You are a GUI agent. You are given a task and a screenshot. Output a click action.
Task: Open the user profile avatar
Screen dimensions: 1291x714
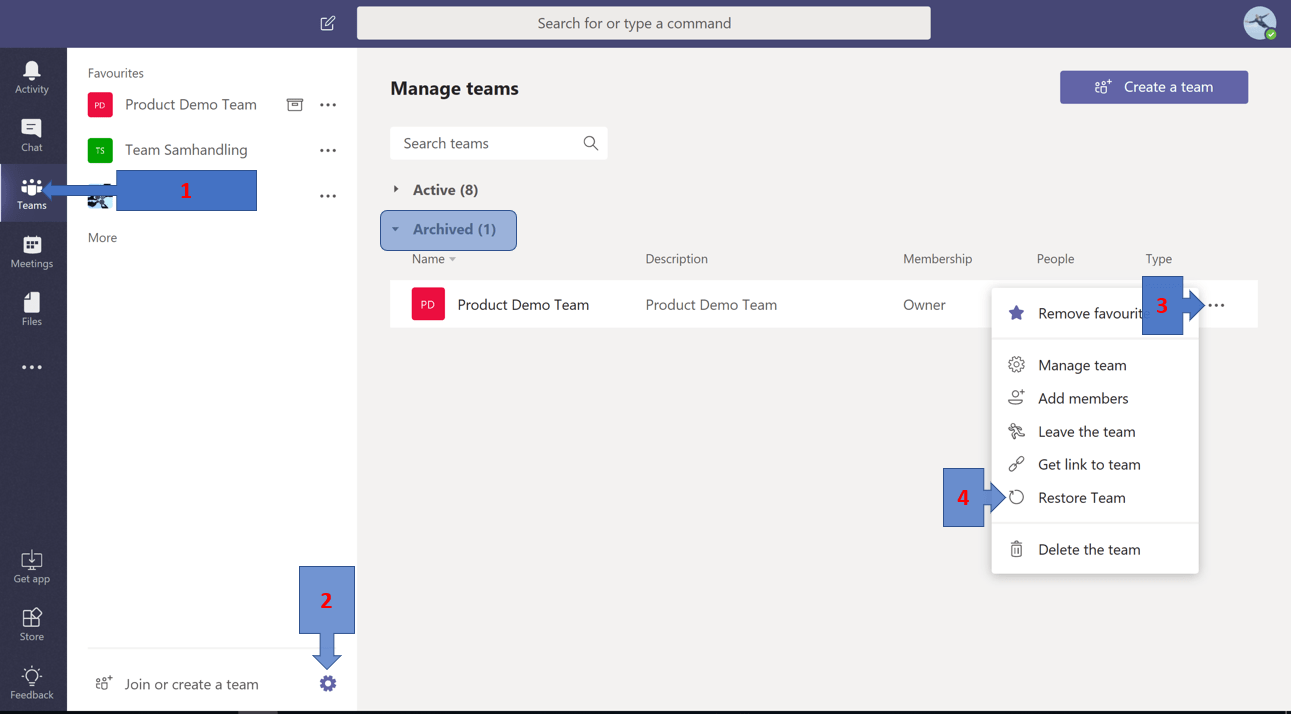click(1259, 23)
